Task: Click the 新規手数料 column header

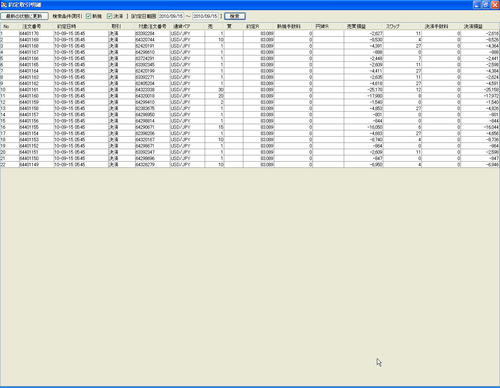Action: click(x=294, y=26)
